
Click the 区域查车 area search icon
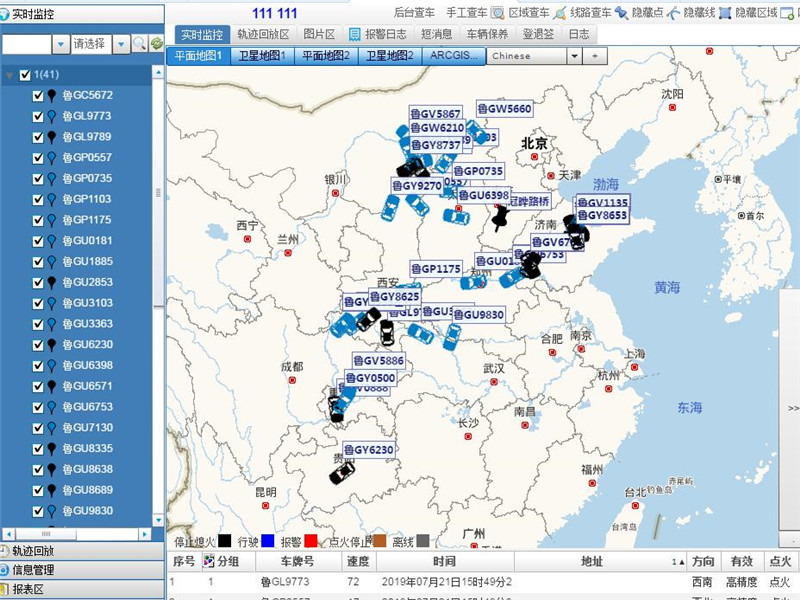497,13
